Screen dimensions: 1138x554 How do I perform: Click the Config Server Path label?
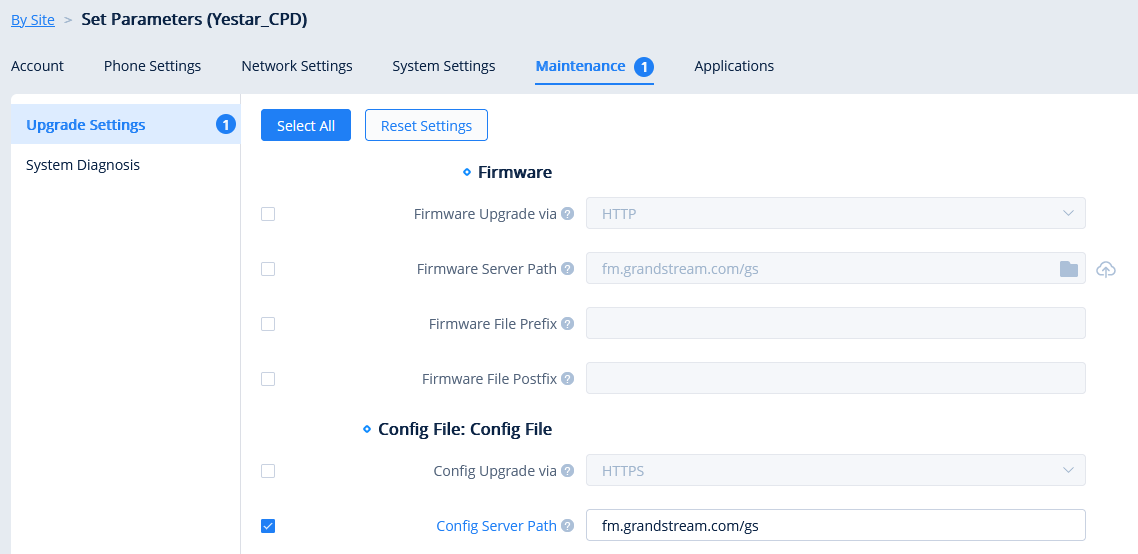(x=496, y=526)
